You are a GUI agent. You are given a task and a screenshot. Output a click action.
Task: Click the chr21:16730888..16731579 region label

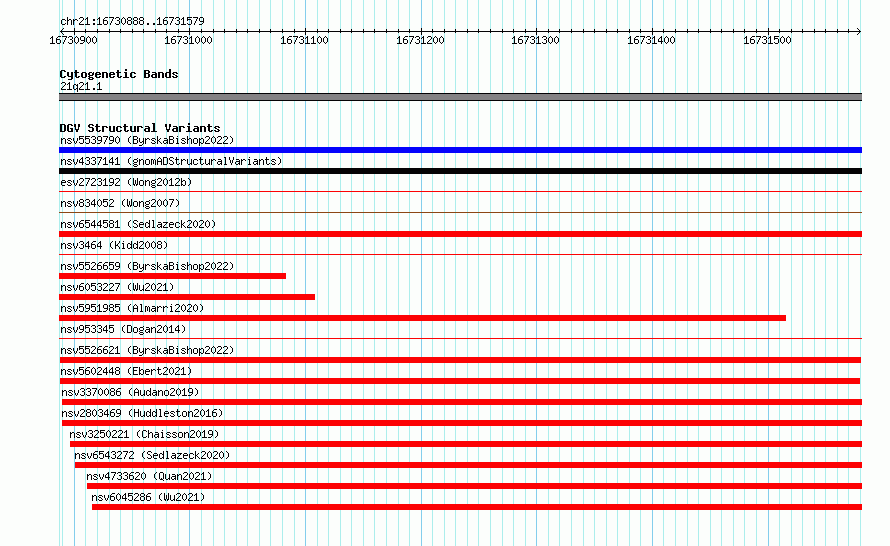point(132,21)
